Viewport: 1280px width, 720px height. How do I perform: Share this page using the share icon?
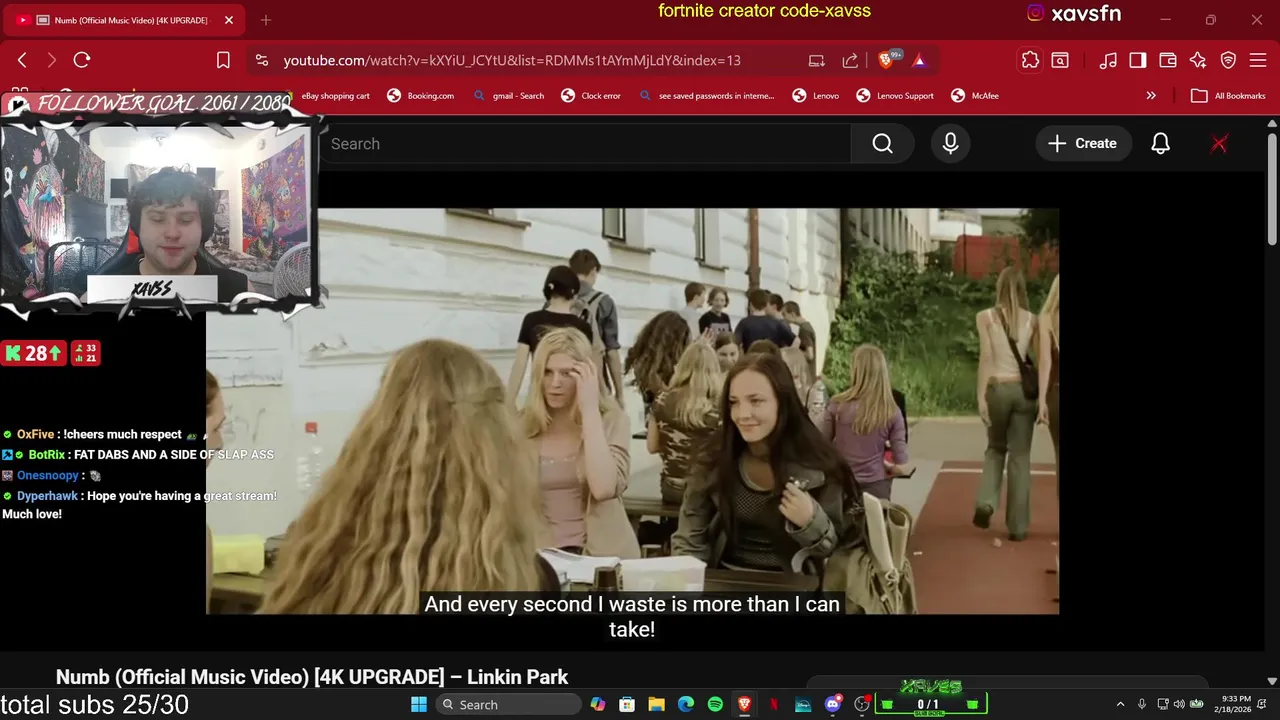point(850,60)
